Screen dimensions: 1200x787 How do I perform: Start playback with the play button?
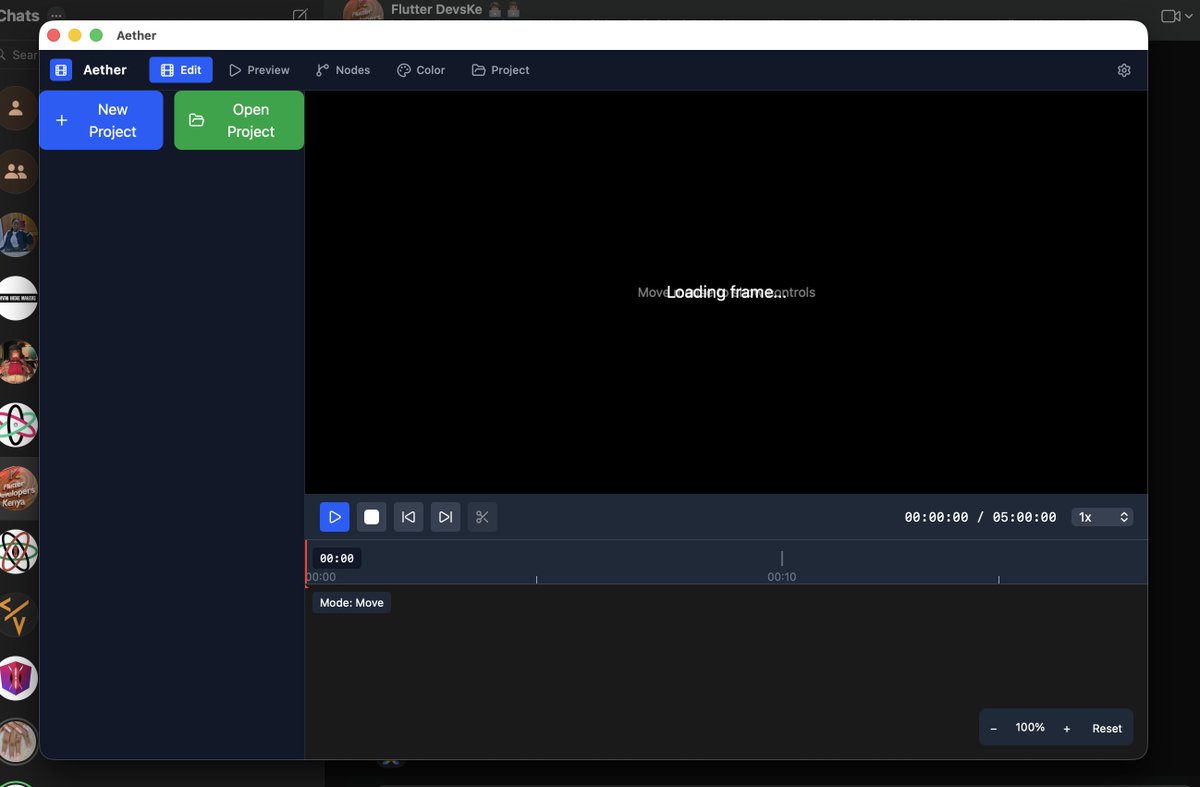coord(335,517)
